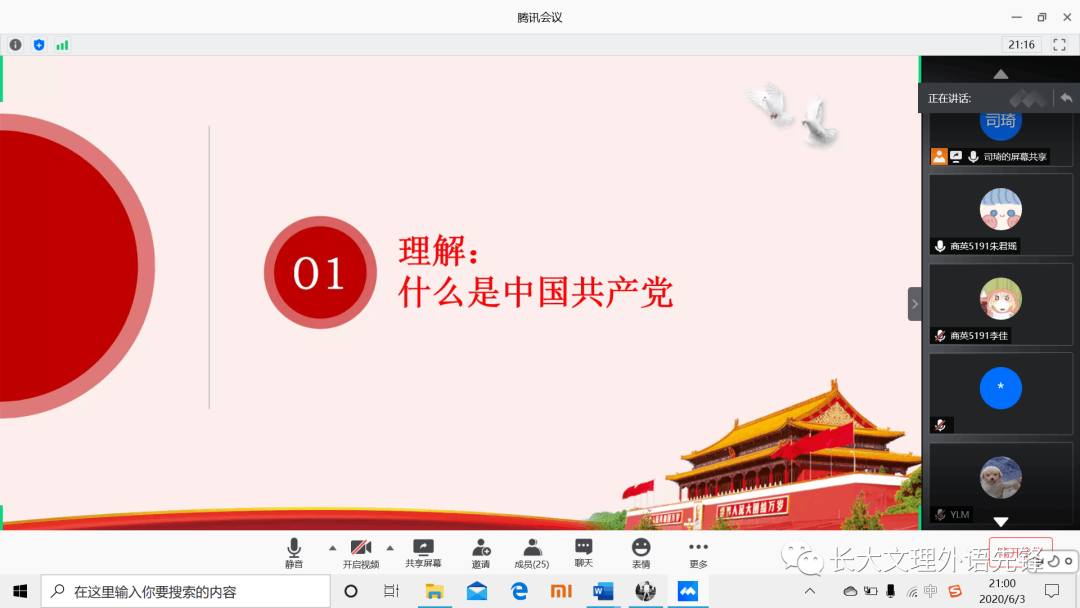Turn on video with 开启视频
The height and width of the screenshot is (608, 1080).
(x=361, y=553)
